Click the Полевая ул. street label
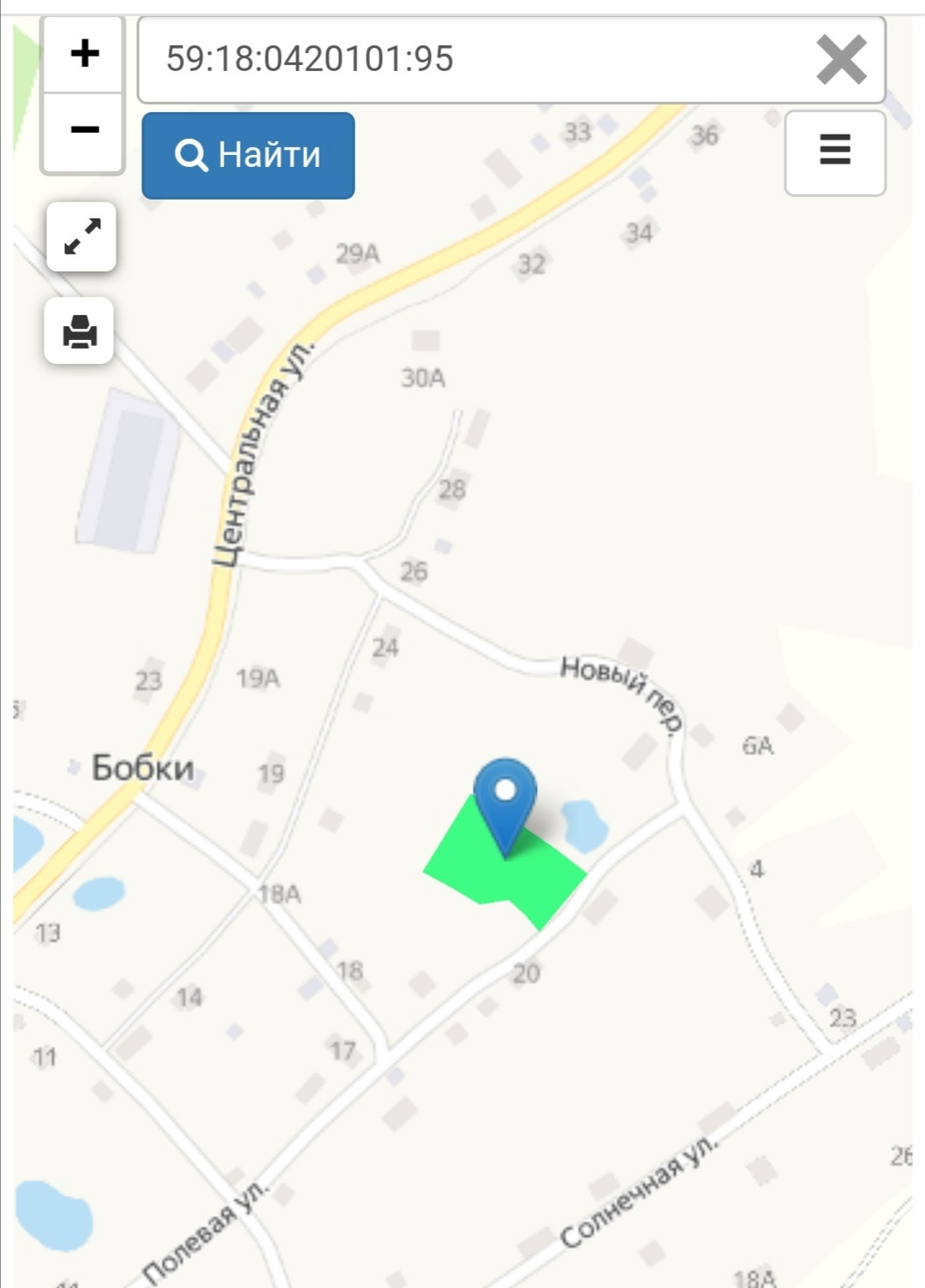 pyautogui.click(x=206, y=1228)
